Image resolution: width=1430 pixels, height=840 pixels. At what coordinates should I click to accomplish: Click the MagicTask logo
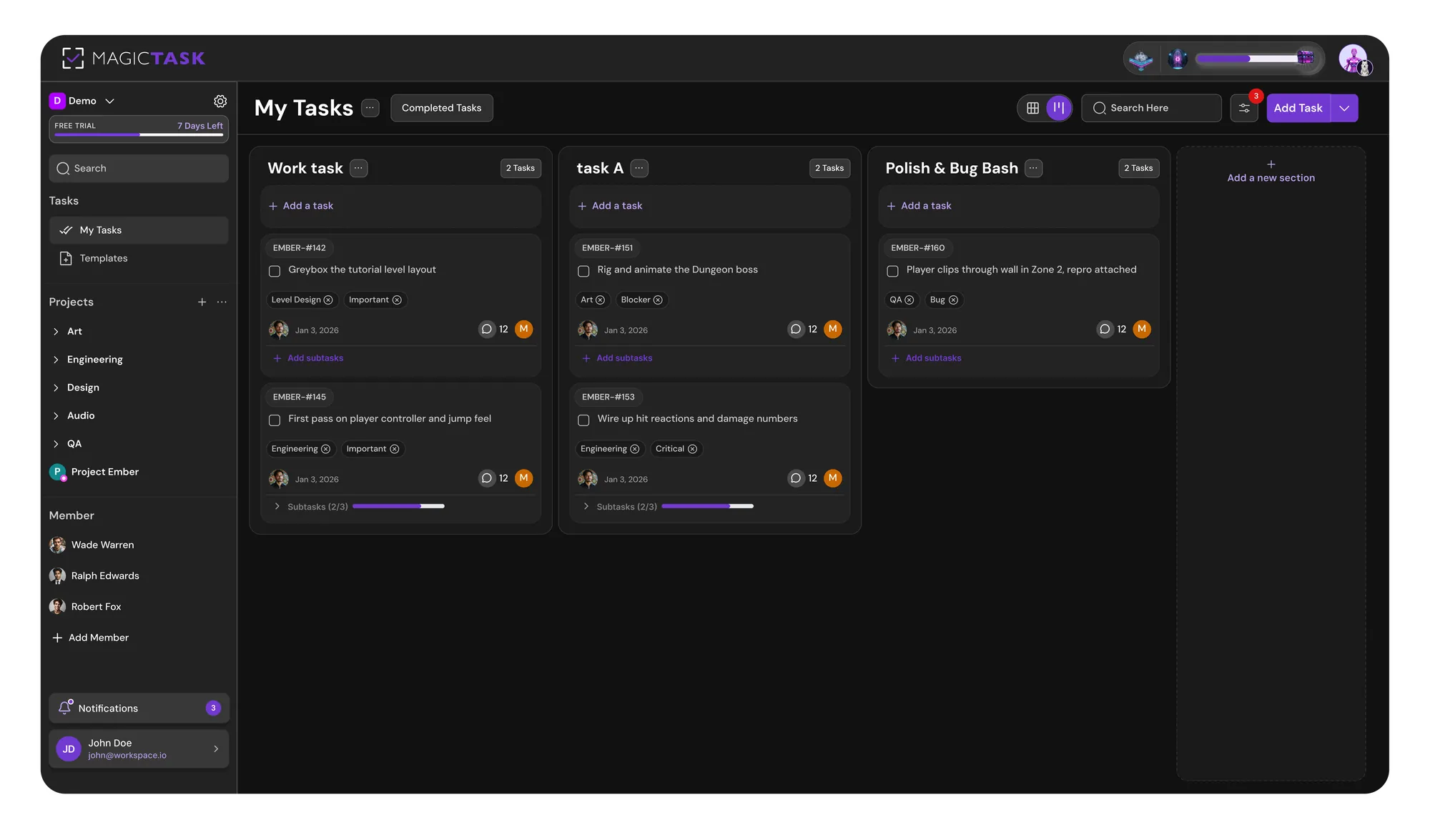pyautogui.click(x=134, y=58)
